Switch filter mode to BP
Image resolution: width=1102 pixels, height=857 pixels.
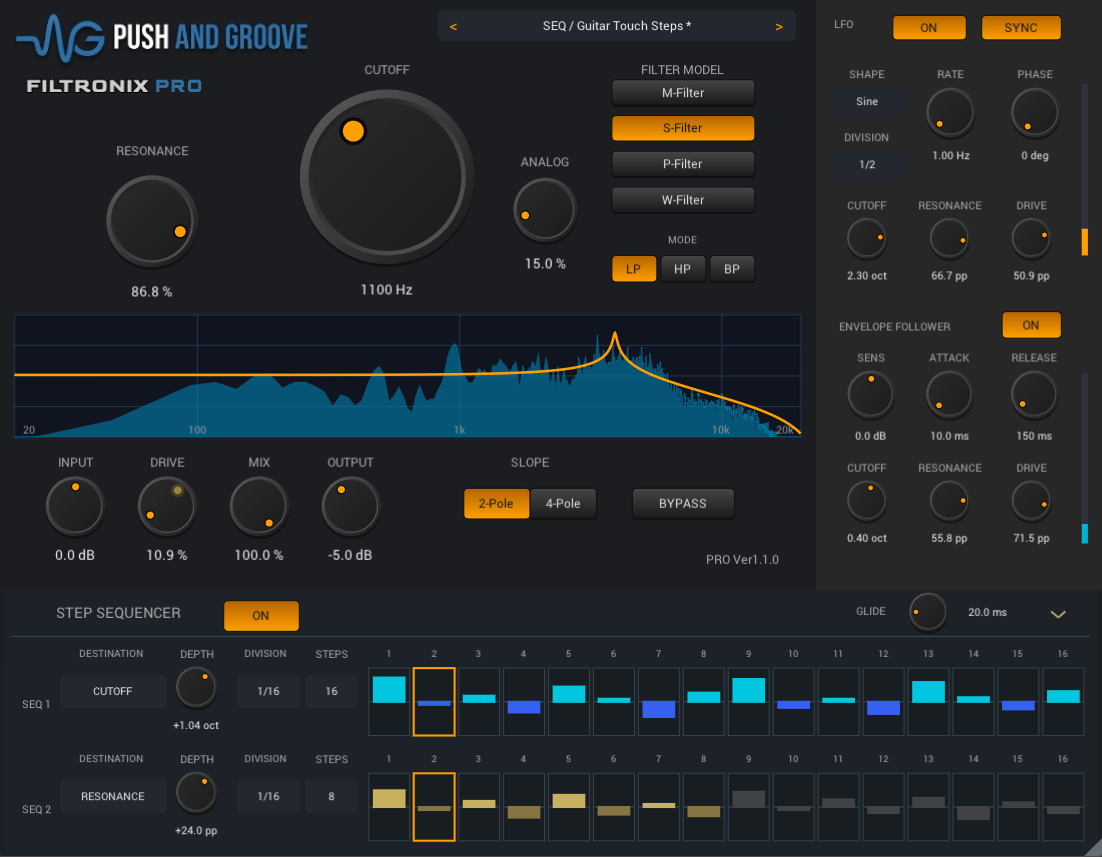click(x=732, y=269)
